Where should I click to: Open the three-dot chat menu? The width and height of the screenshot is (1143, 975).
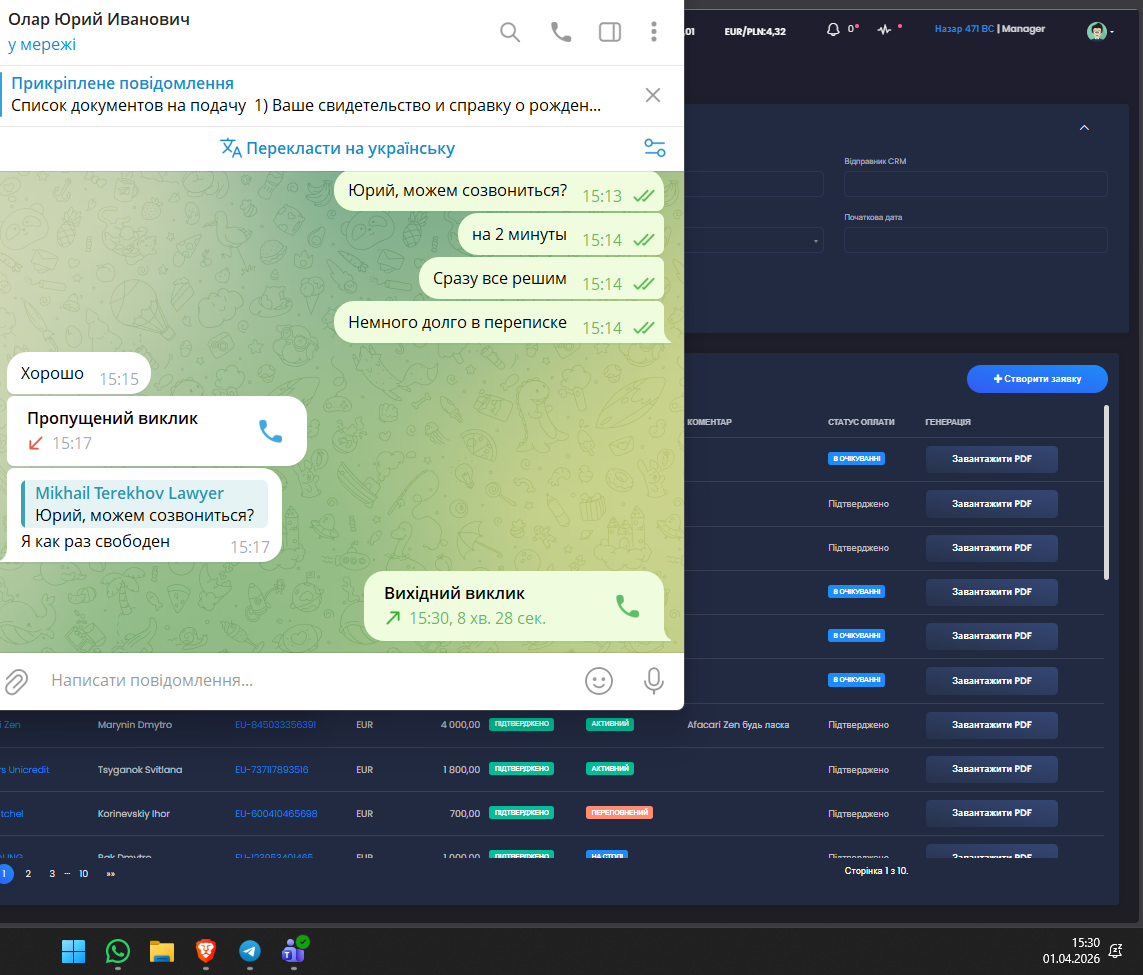pyautogui.click(x=654, y=31)
